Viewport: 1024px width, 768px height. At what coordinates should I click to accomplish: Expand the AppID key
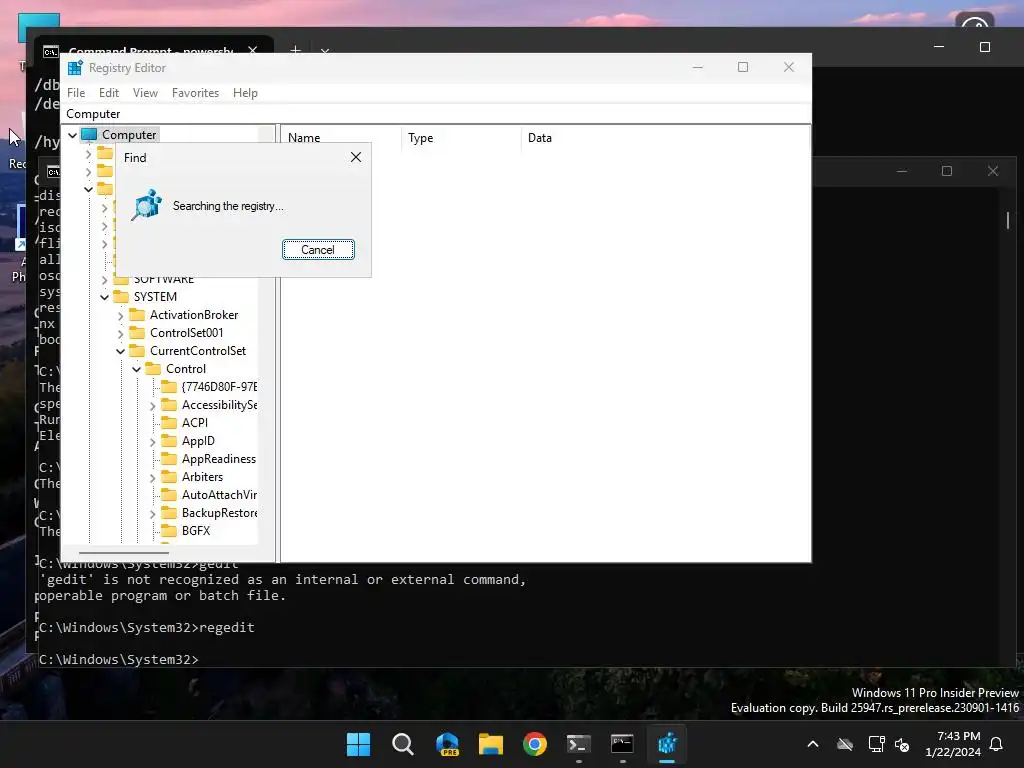(x=152, y=442)
